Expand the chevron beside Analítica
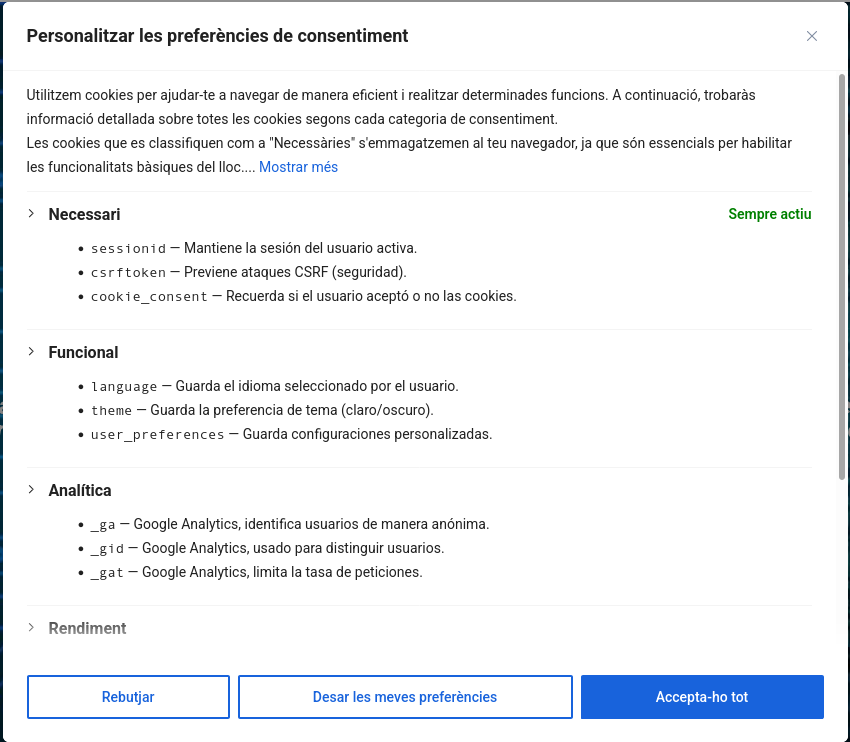Image resolution: width=850 pixels, height=742 pixels. 31,490
